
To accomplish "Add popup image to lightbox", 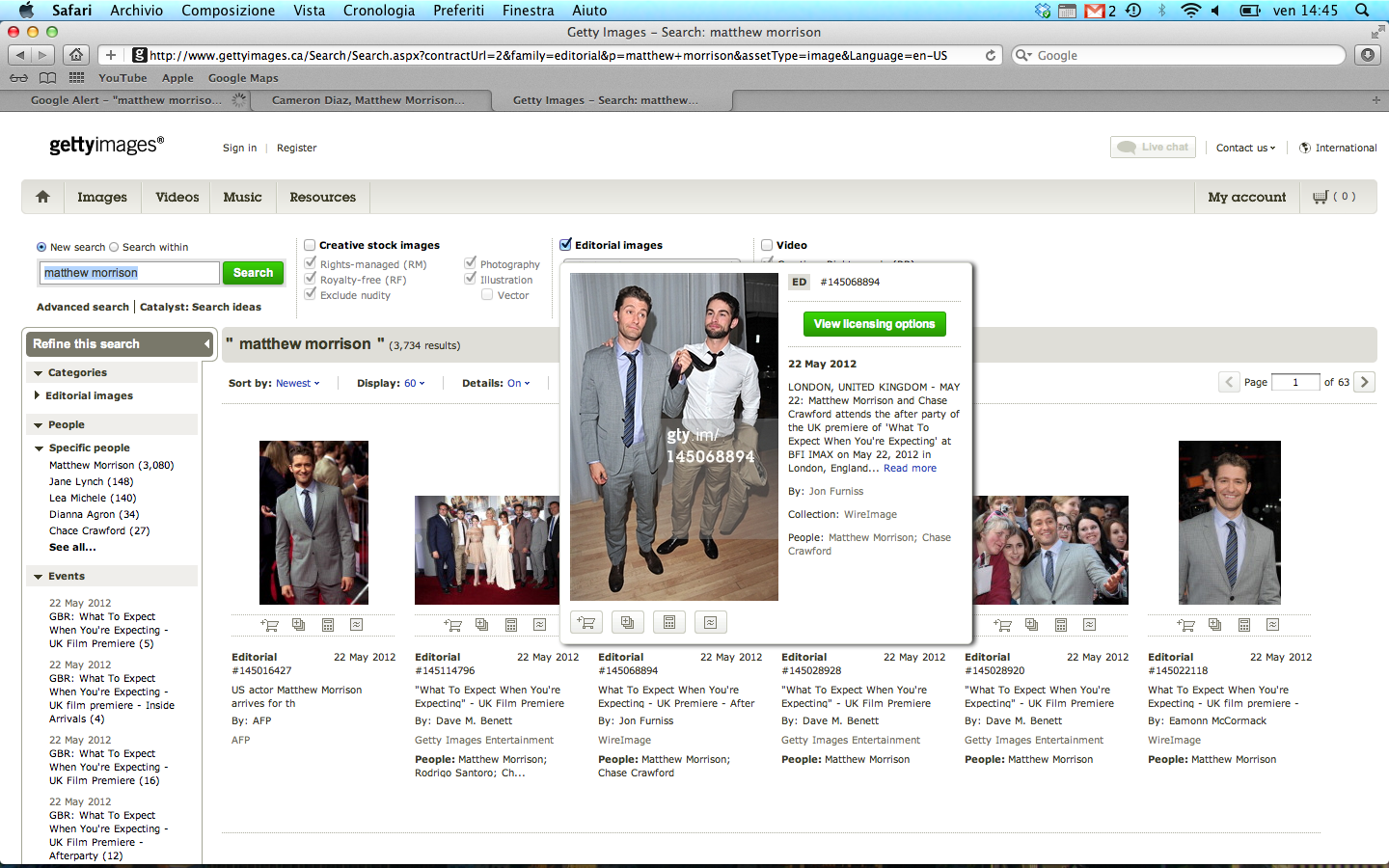I will (x=628, y=622).
